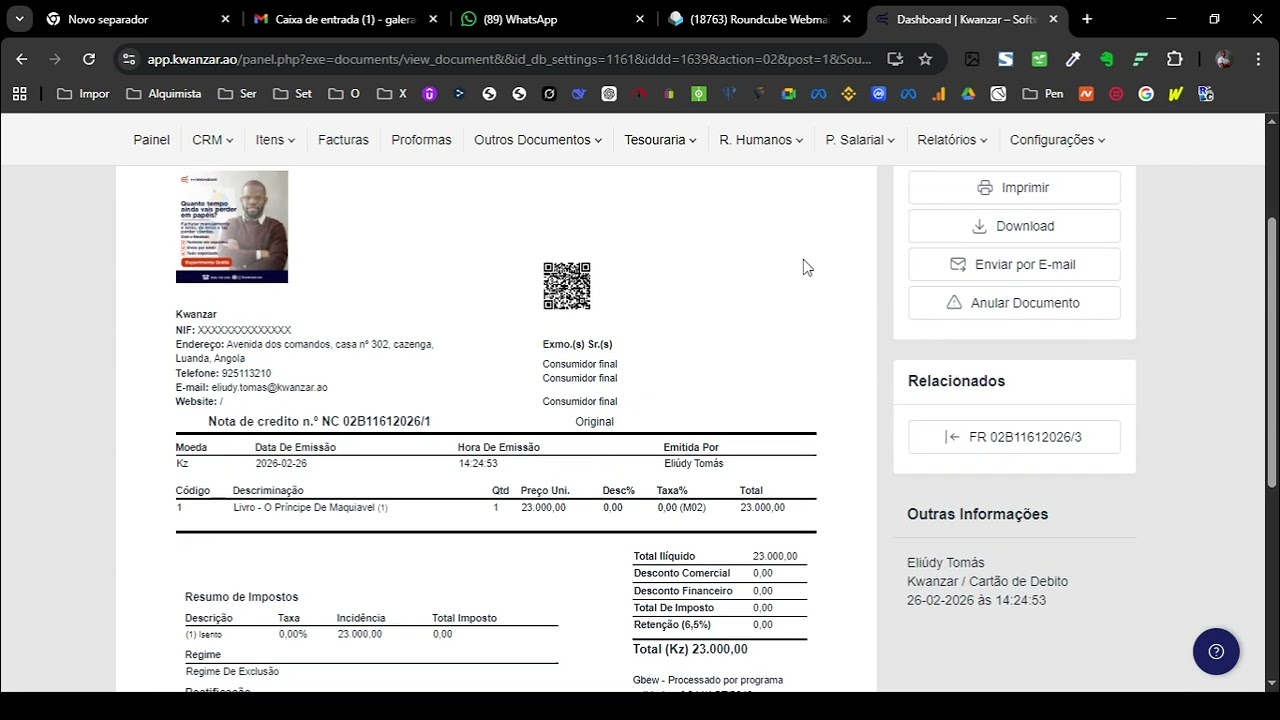Click 'Kwanzar / Cartão de Debito' text
Image resolution: width=1280 pixels, height=720 pixels.
point(987,581)
